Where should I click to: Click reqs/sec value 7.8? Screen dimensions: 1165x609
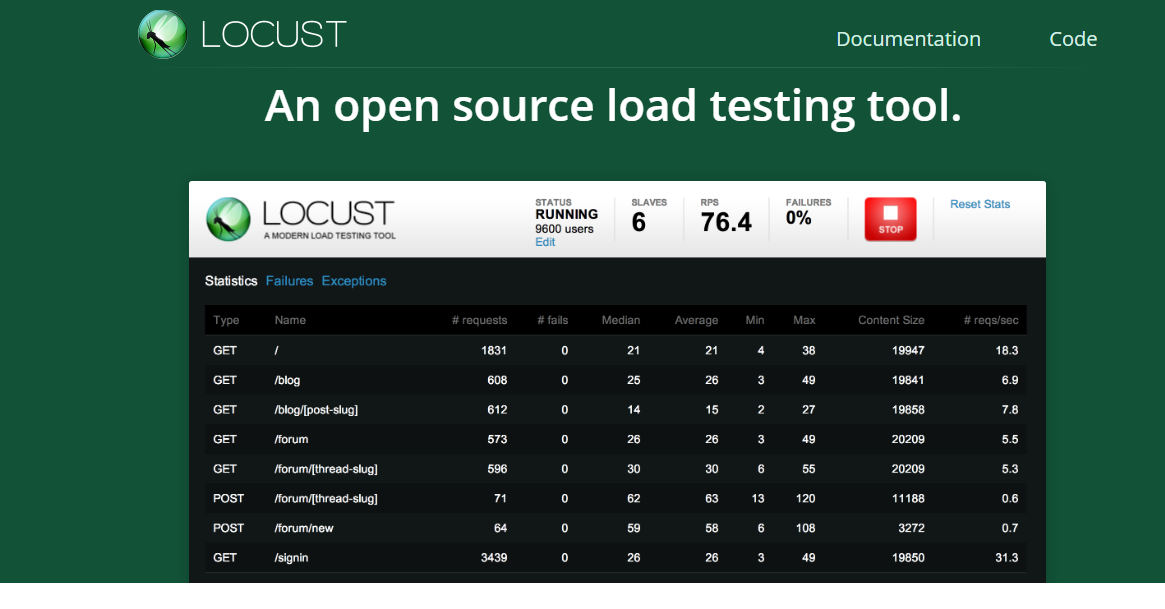1010,410
